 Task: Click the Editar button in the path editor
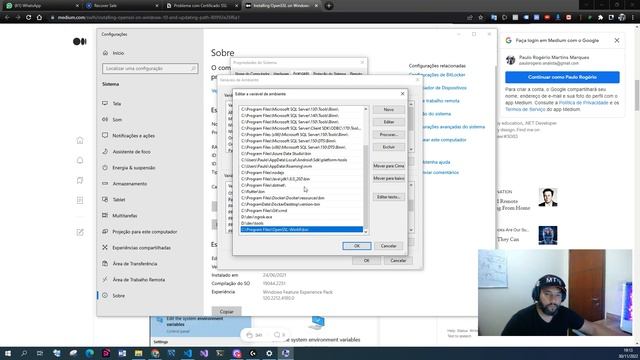tap(389, 122)
